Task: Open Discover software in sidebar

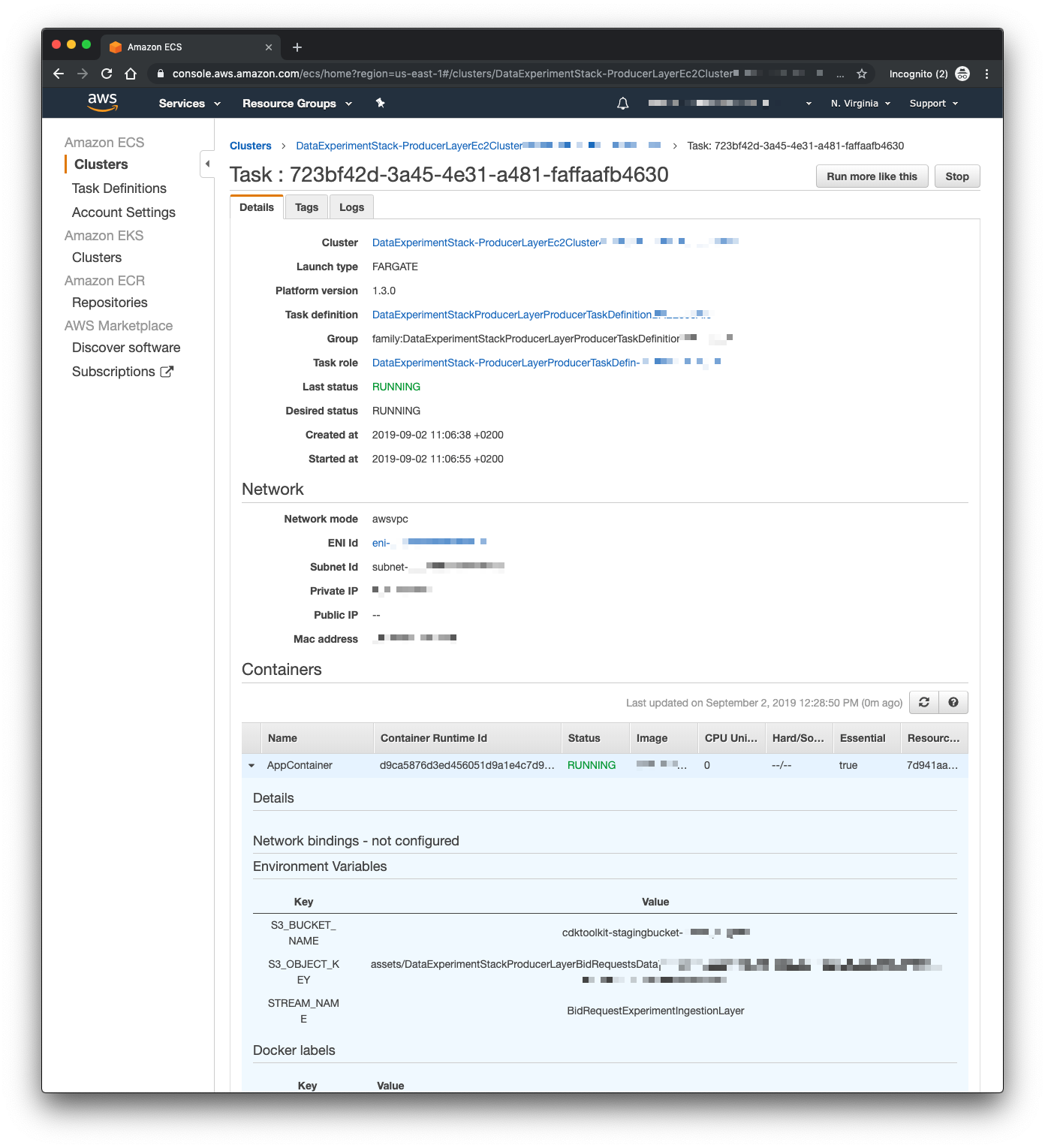Action: pyautogui.click(x=126, y=348)
